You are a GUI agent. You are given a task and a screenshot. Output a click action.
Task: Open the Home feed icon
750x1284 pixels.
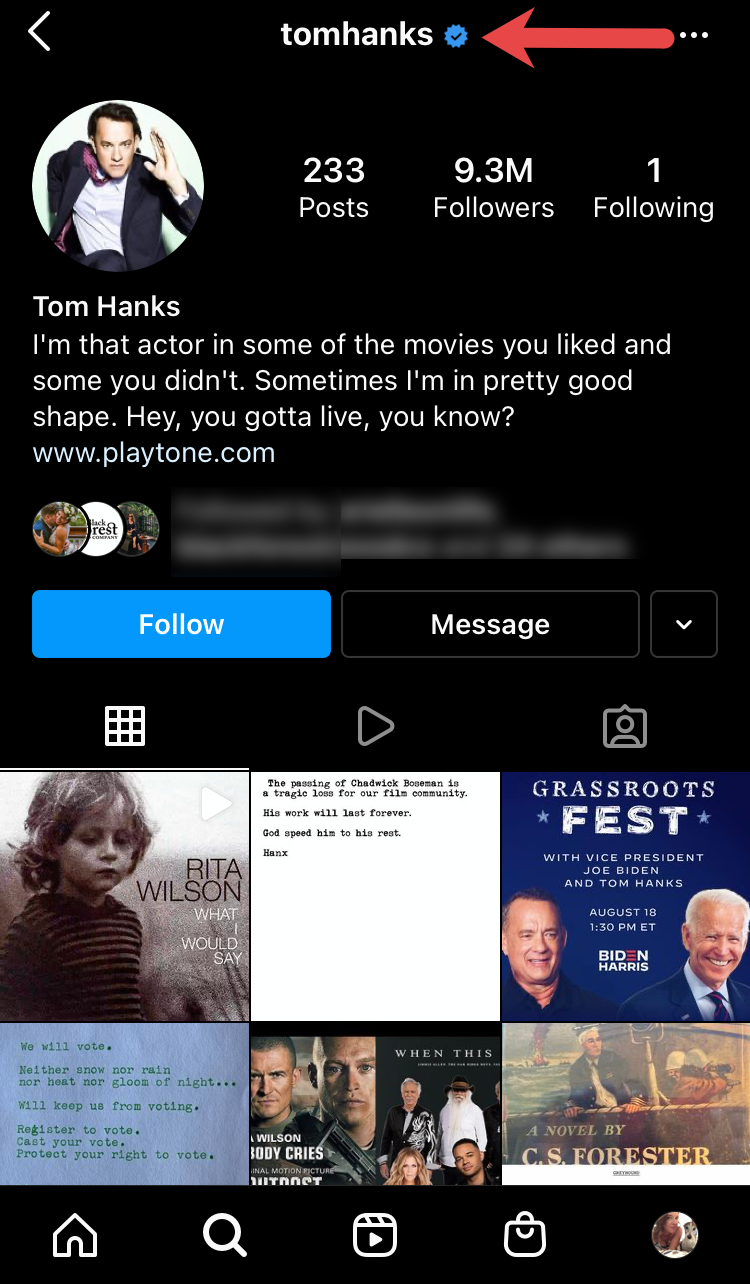[75, 1235]
